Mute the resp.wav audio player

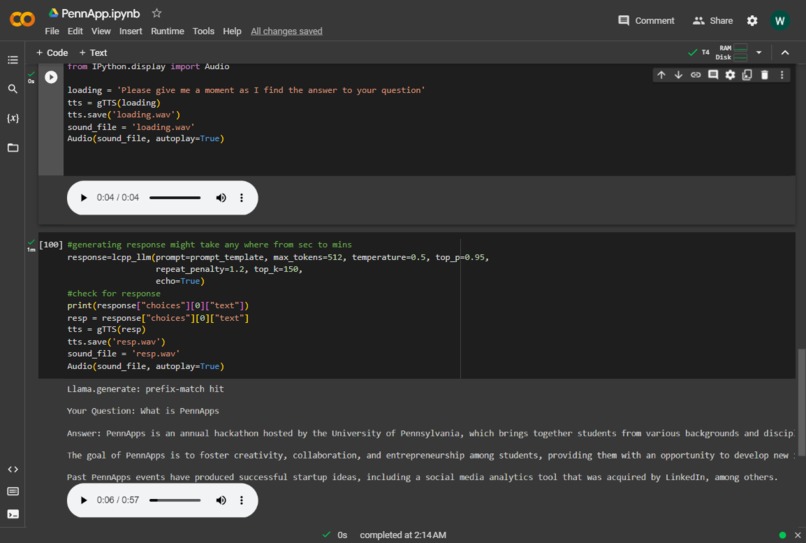(221, 500)
